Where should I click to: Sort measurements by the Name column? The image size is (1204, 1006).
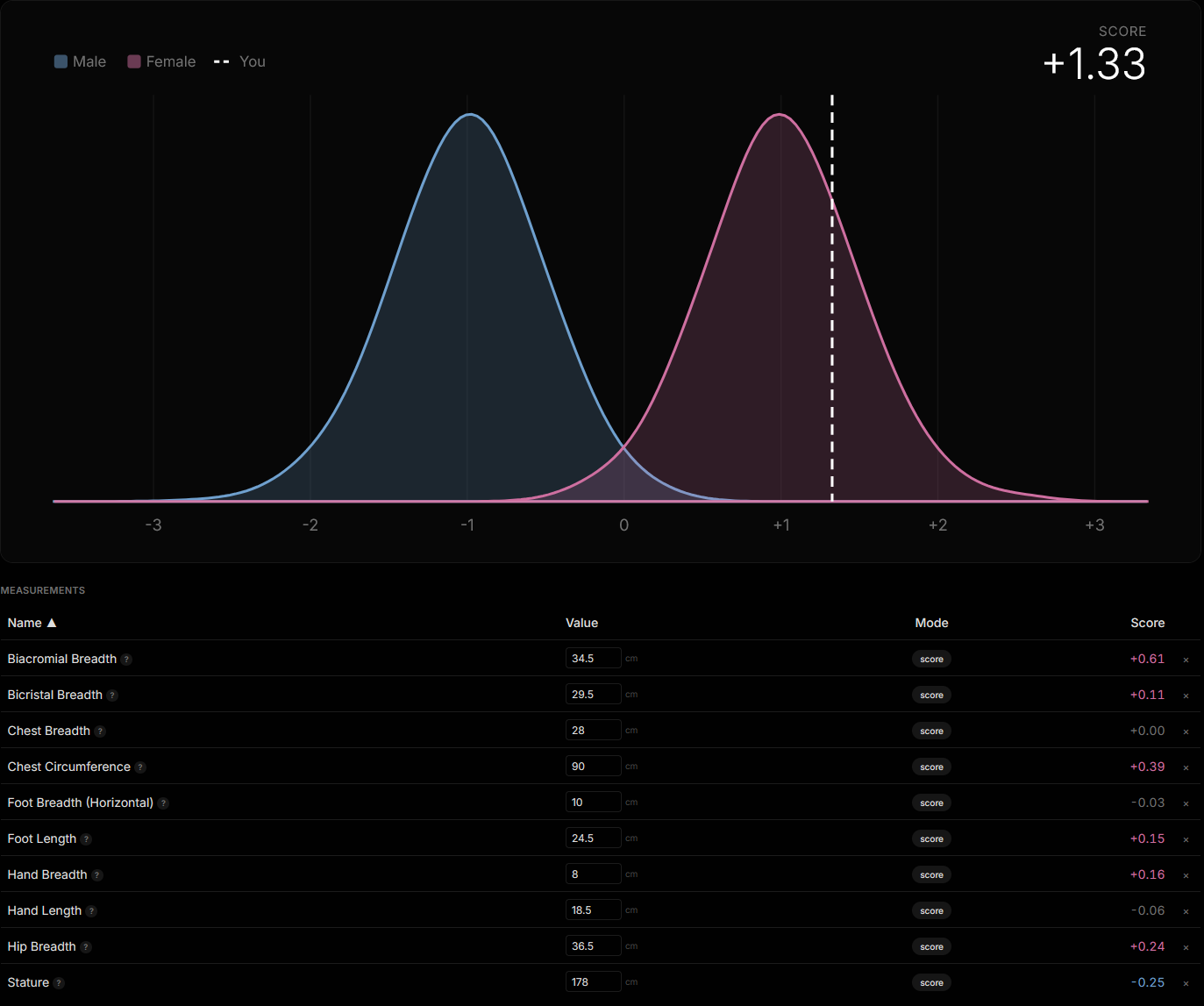pos(32,623)
